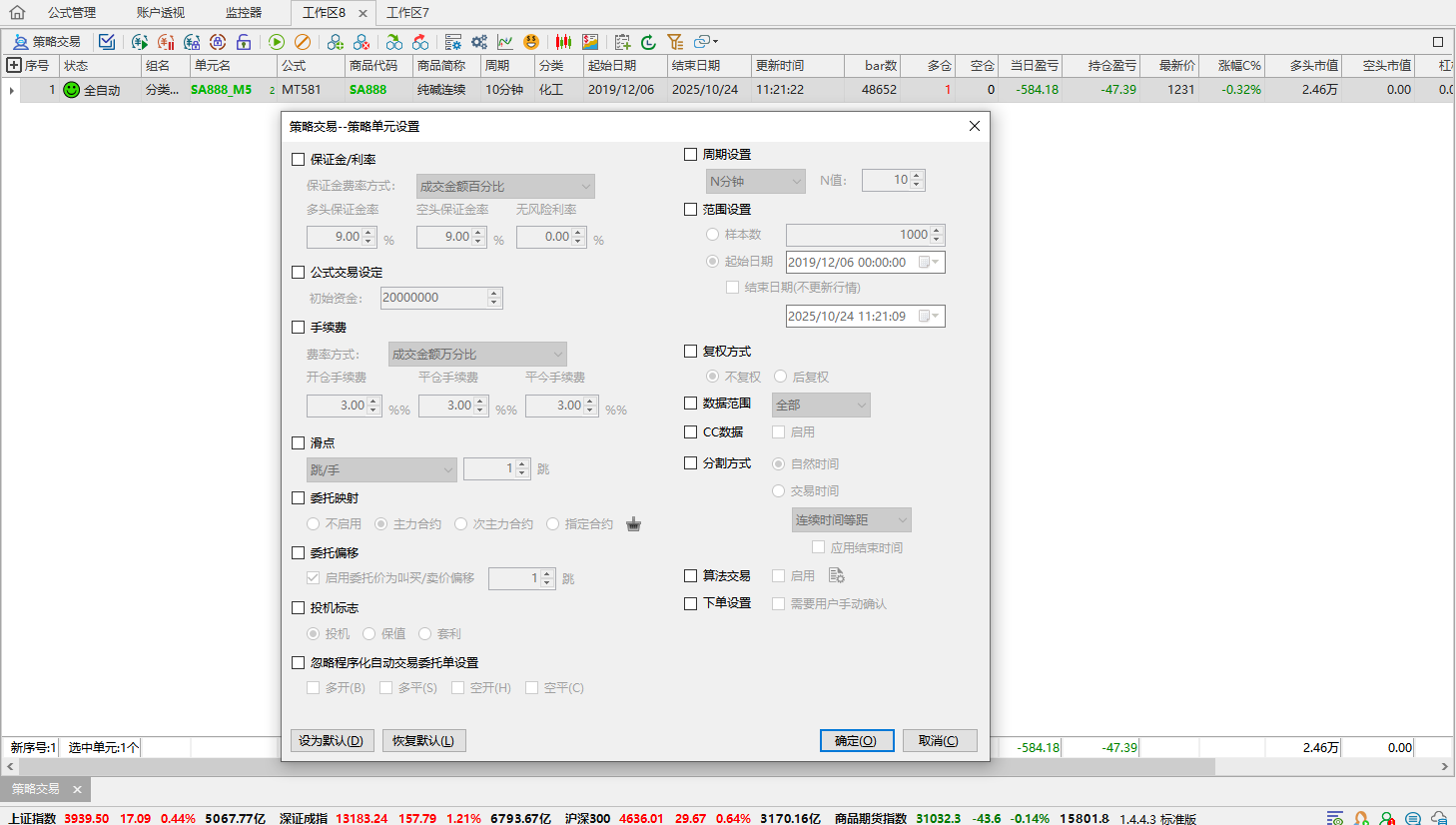1456x825 pixels.
Task: Switch to the 工作区7 tab
Action: coord(407,13)
